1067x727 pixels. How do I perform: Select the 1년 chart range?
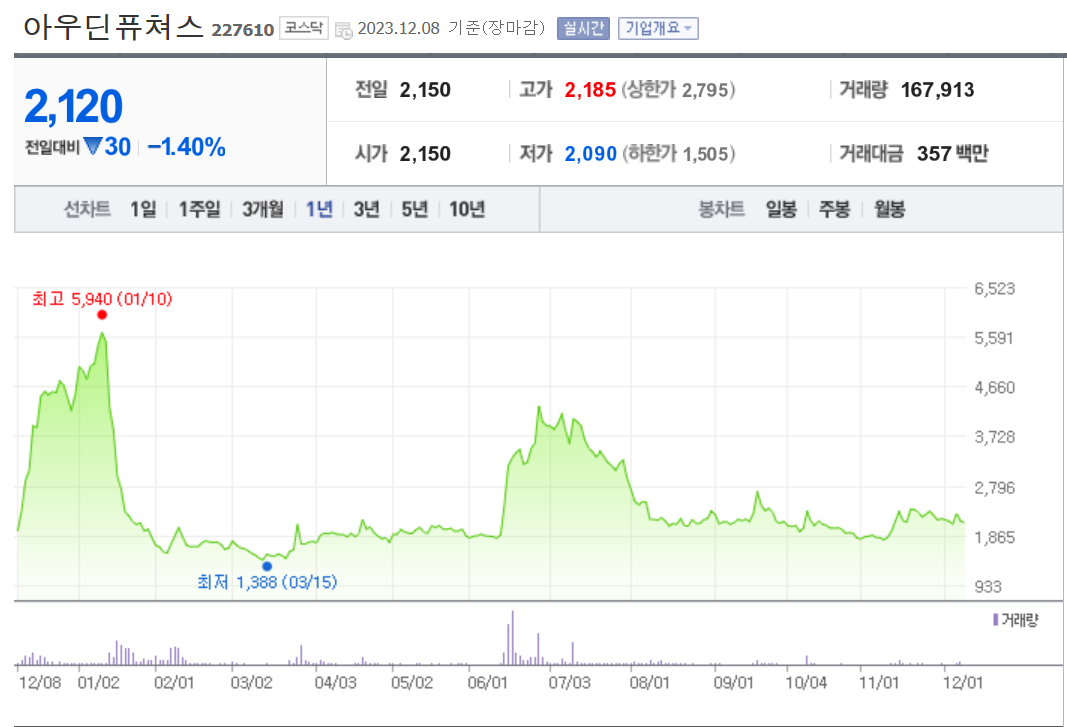(319, 209)
